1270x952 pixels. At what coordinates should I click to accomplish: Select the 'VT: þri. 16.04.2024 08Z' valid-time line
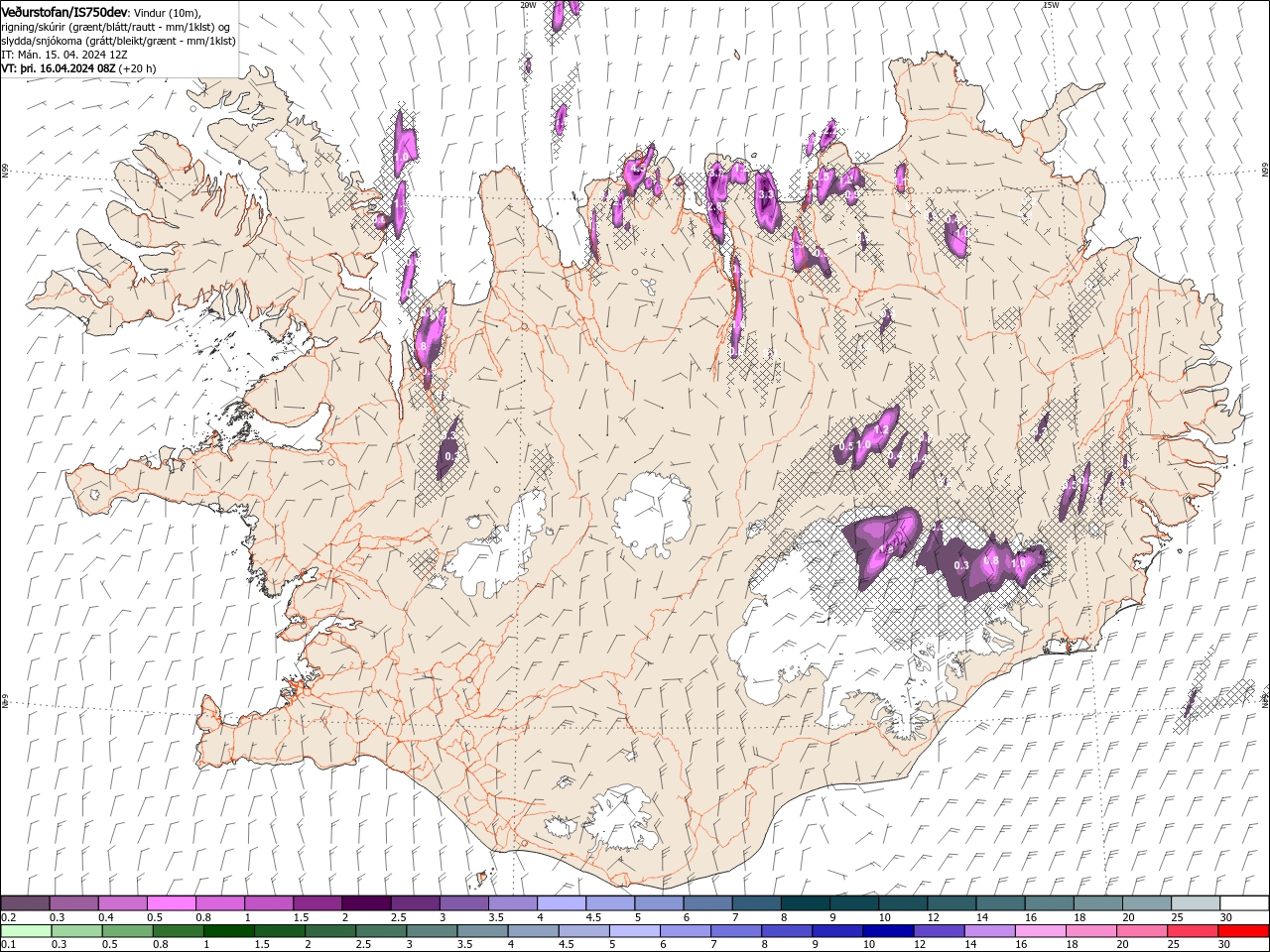pos(59,68)
